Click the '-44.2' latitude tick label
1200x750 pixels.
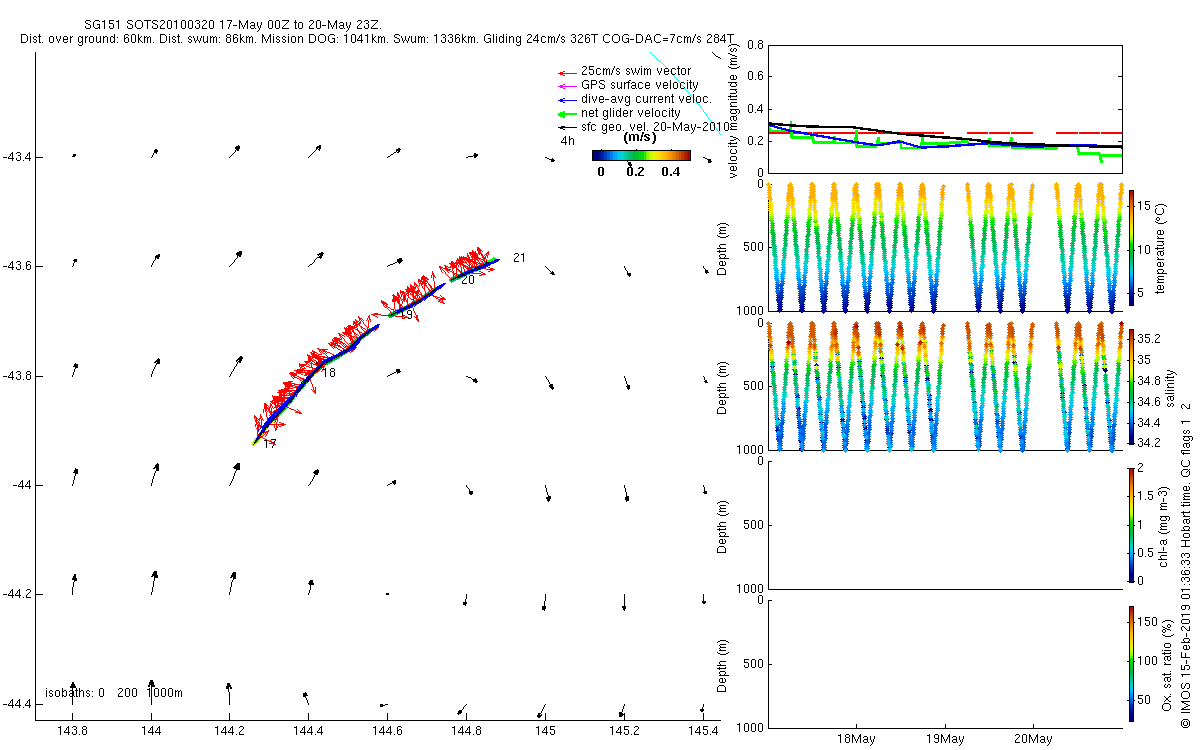click(17, 595)
